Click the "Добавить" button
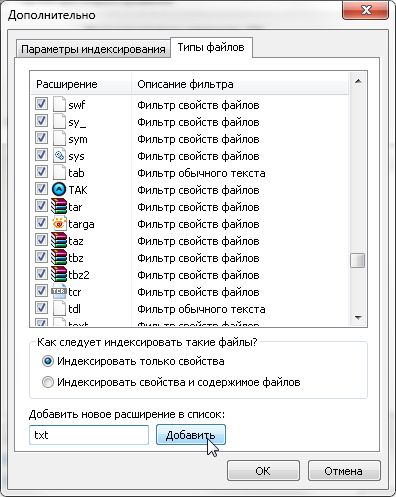The height and width of the screenshot is (497, 396). [191, 435]
